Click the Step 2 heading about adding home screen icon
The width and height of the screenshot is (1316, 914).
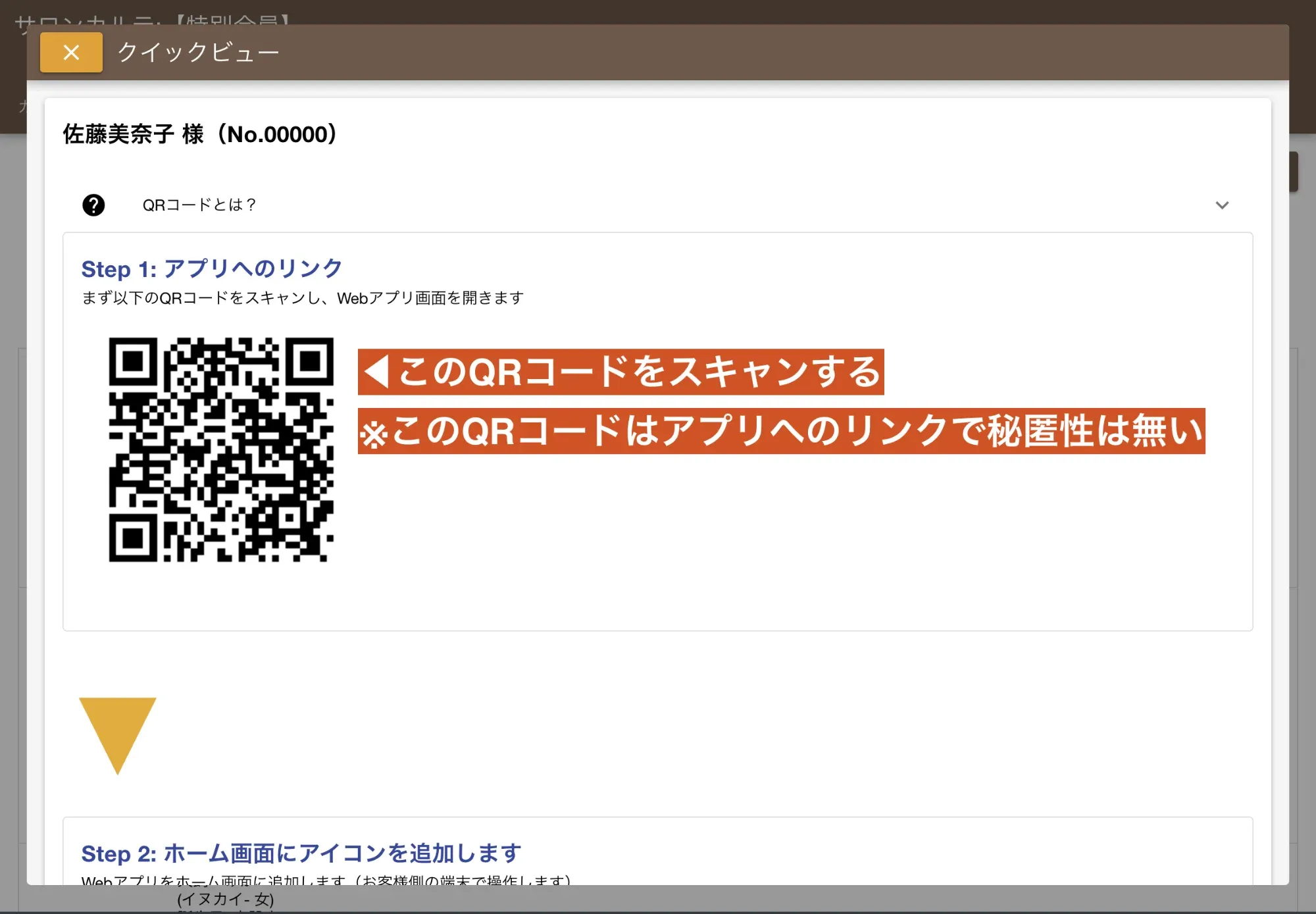(x=300, y=853)
